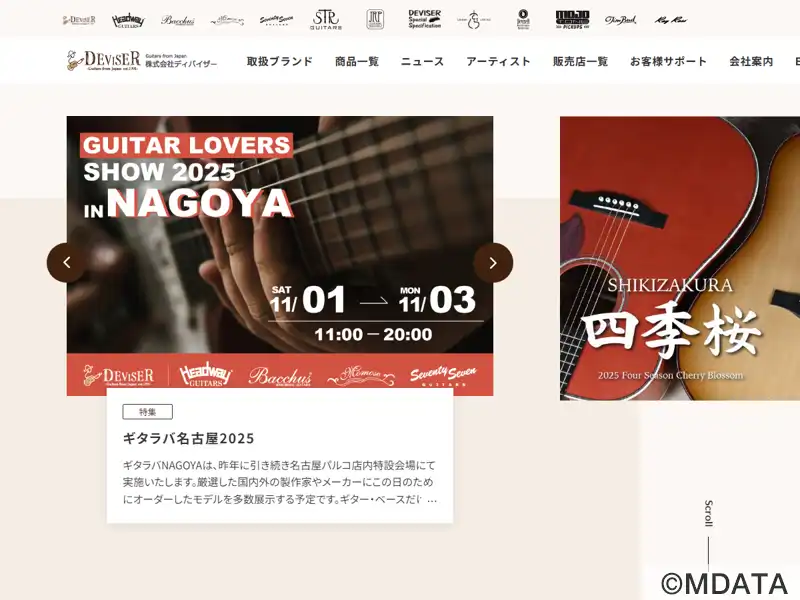Open the 販売店一覧 navigation item

click(x=580, y=62)
